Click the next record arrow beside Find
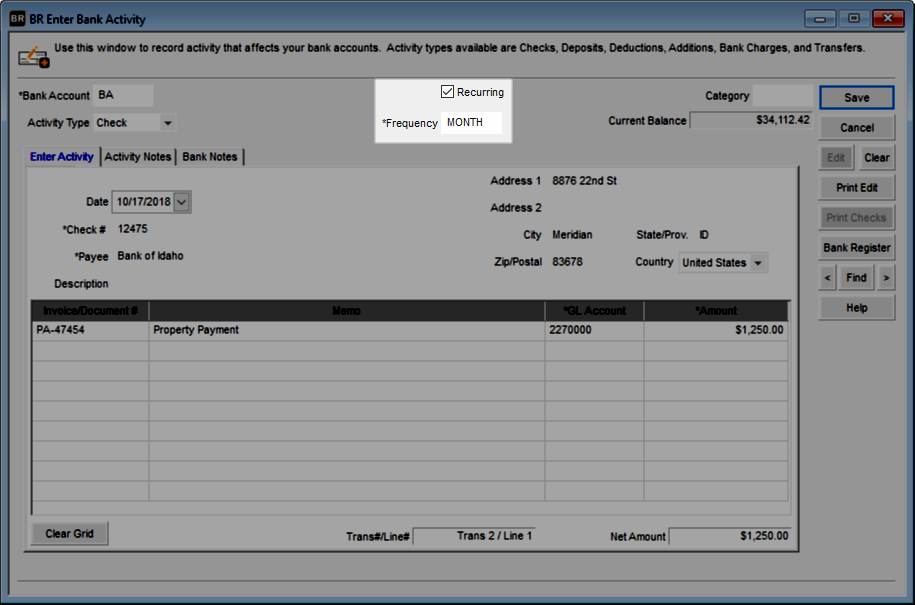This screenshot has width=915, height=605. pyautogui.click(x=886, y=277)
